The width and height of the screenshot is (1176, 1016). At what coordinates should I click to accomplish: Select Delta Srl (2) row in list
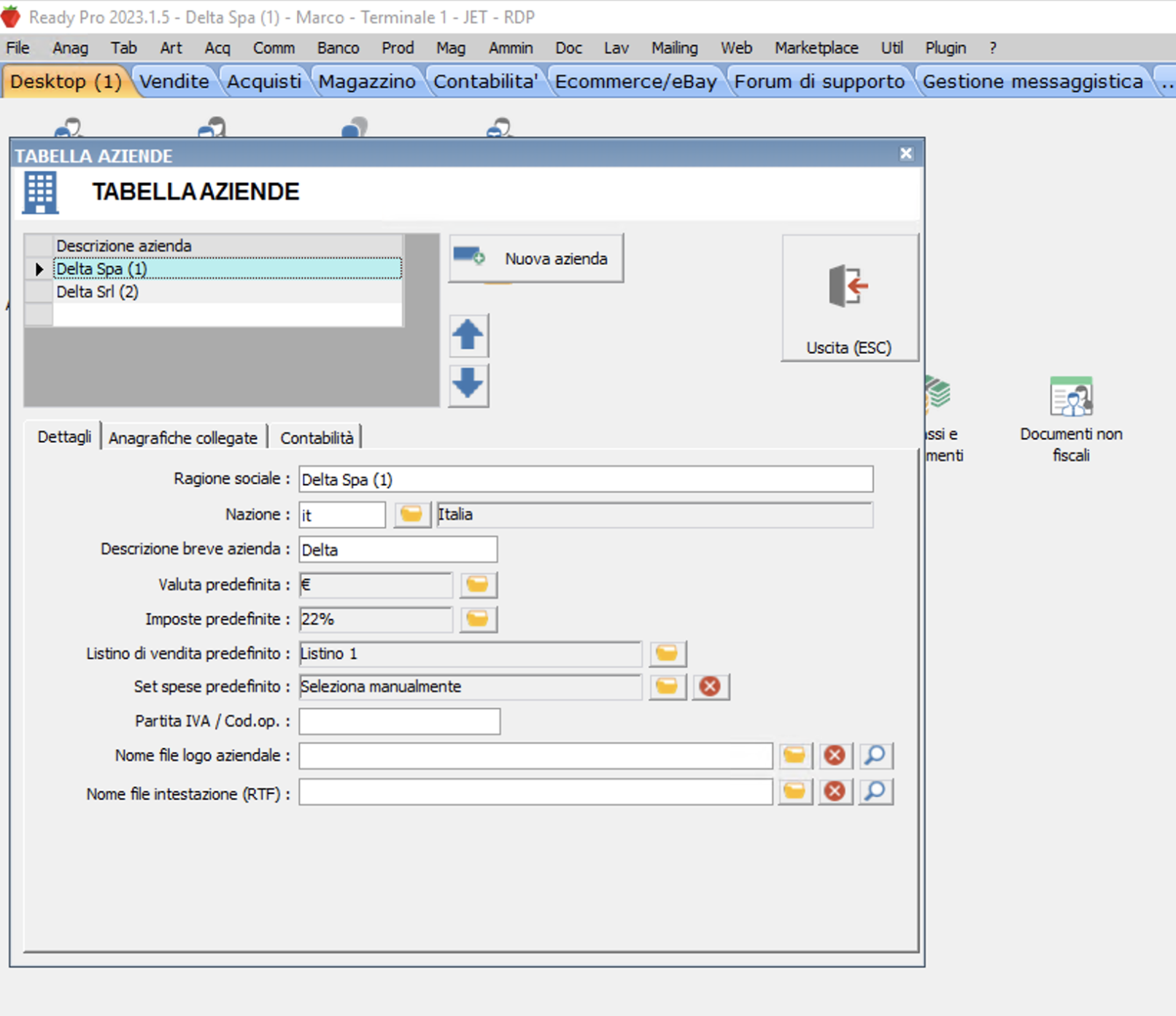[x=228, y=292]
